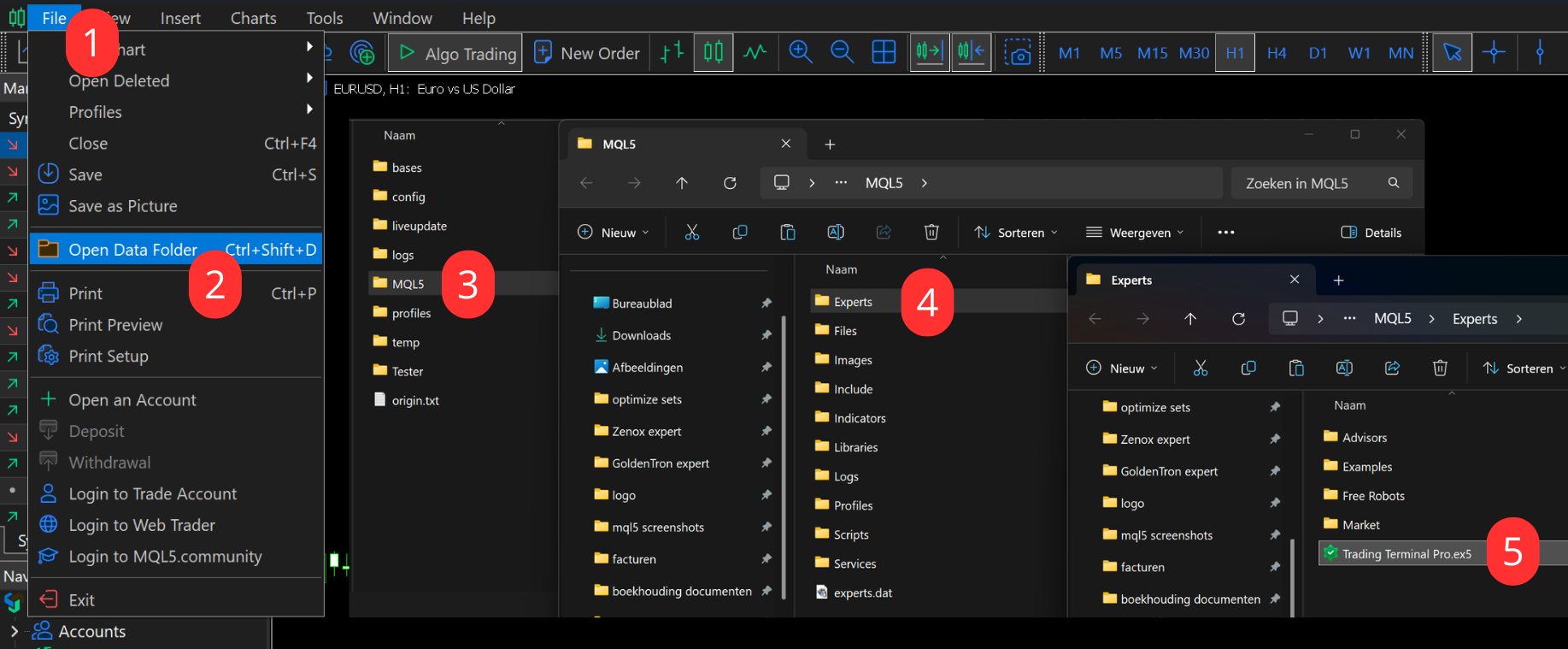Click Login to Trade Account
Screen dimensions: 1568x649
point(153,494)
